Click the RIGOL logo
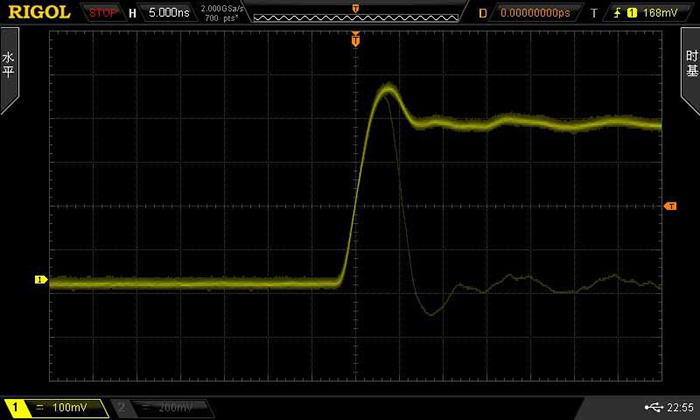This screenshot has width=700, height=420. click(38, 13)
